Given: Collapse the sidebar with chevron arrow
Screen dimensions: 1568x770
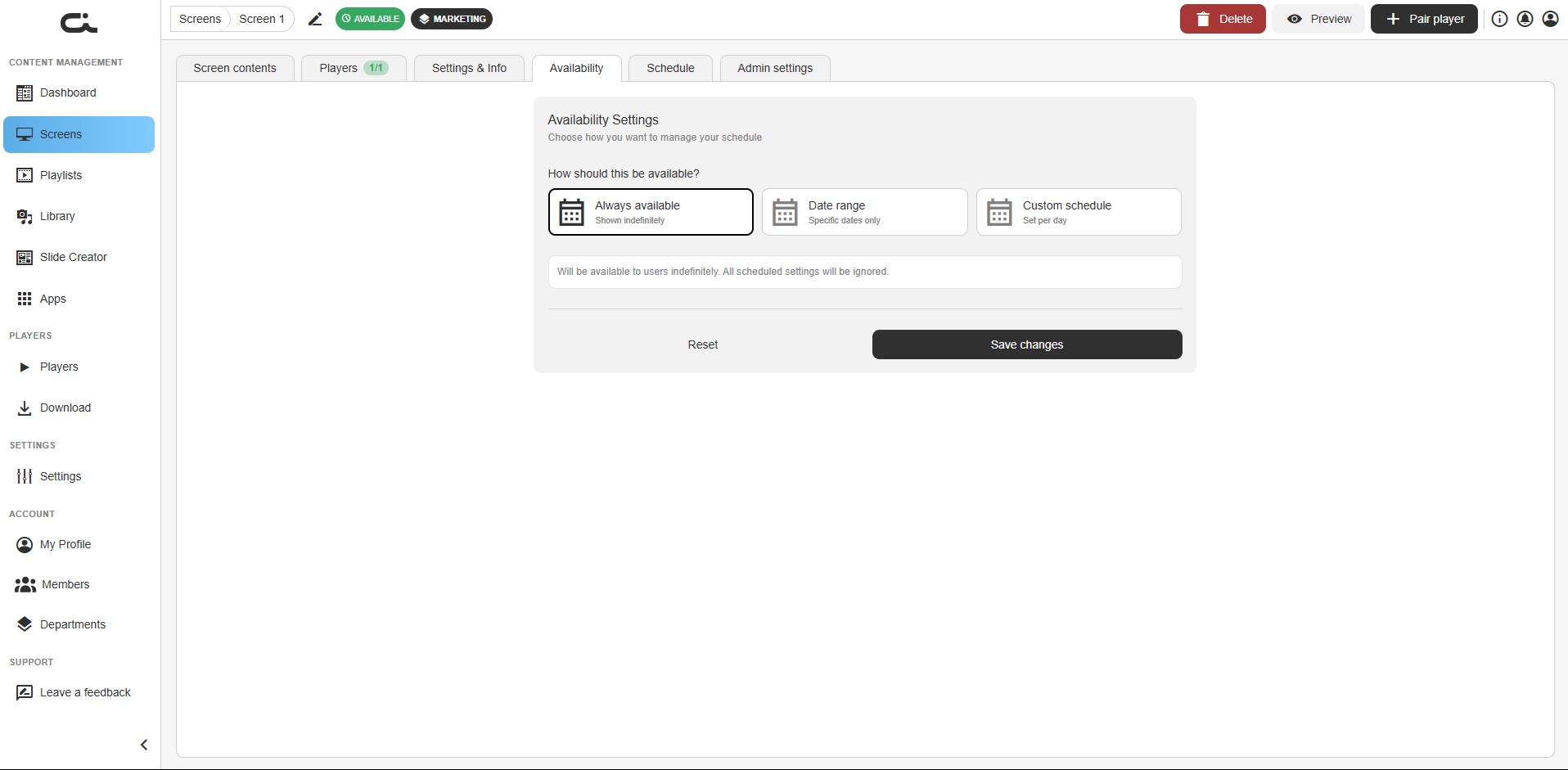Looking at the screenshot, I should [144, 745].
